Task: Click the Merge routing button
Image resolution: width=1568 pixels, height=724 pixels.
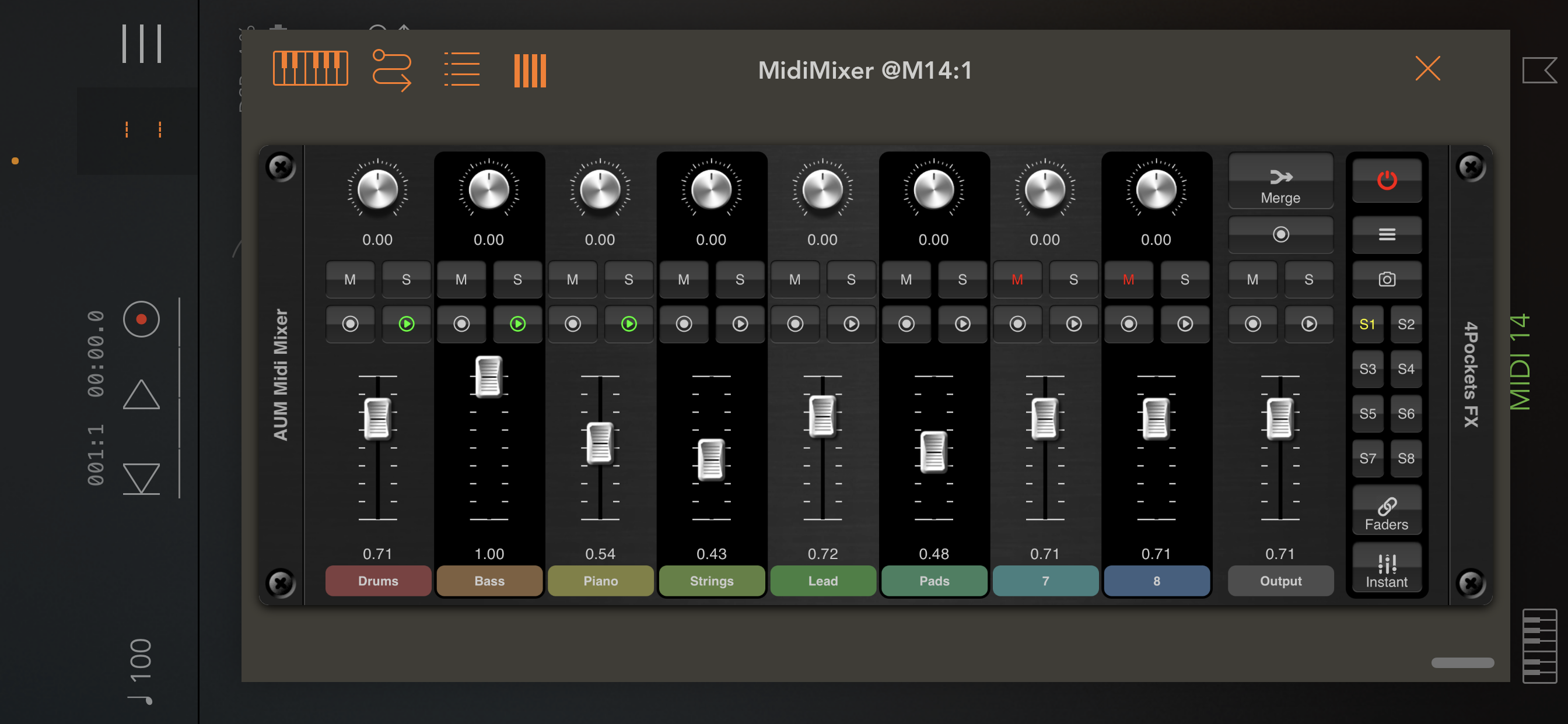Action: 1280,181
